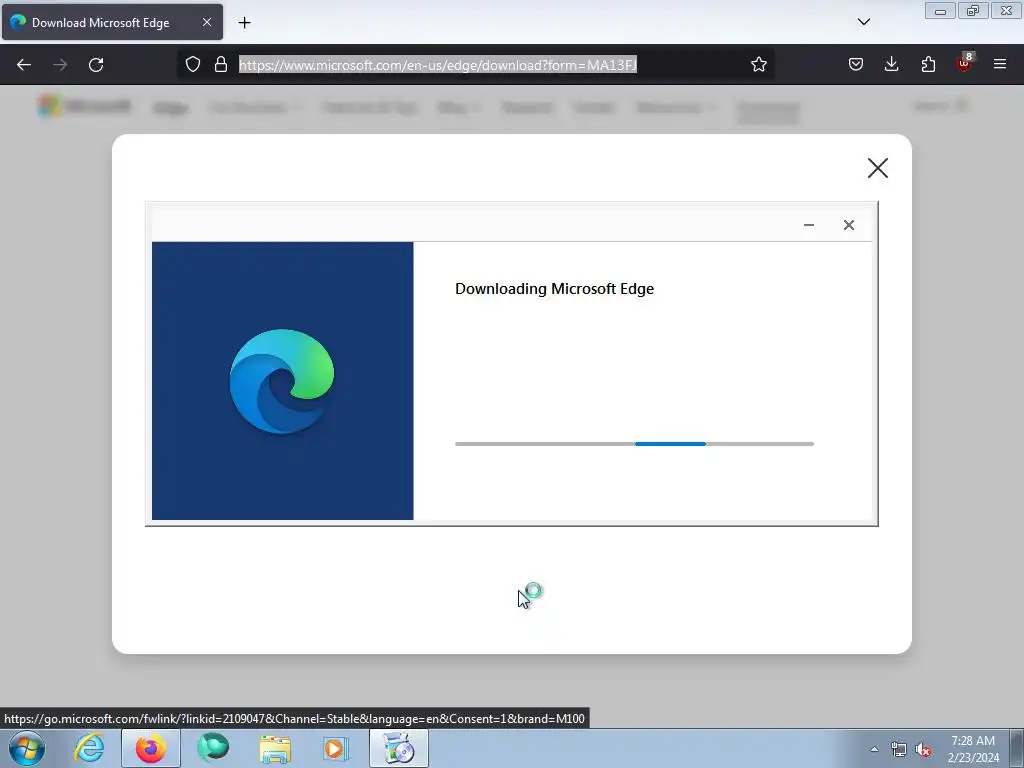
Task: List all tabs dropdown arrow
Action: click(863, 22)
